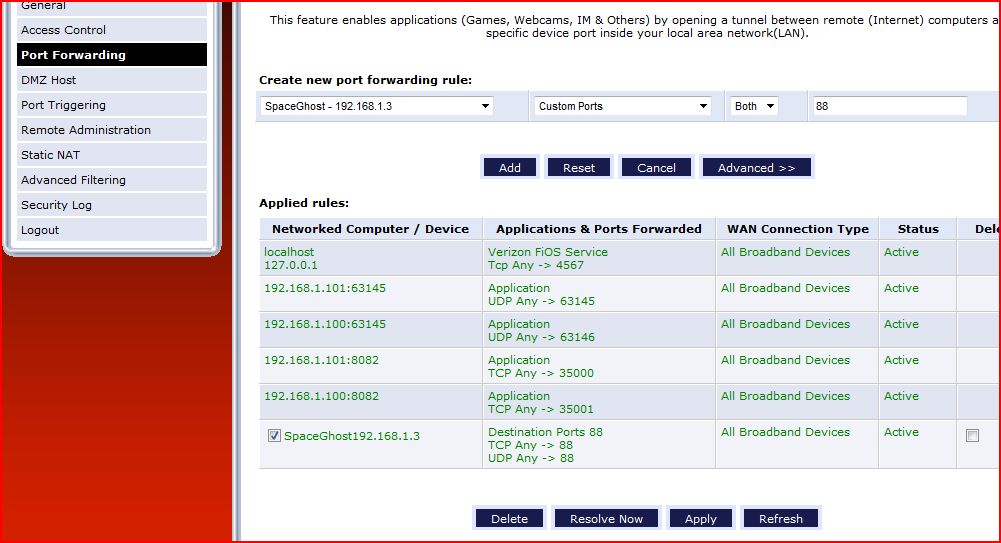Click the Status column header
This screenshot has width=1001, height=543.
coord(918,229)
